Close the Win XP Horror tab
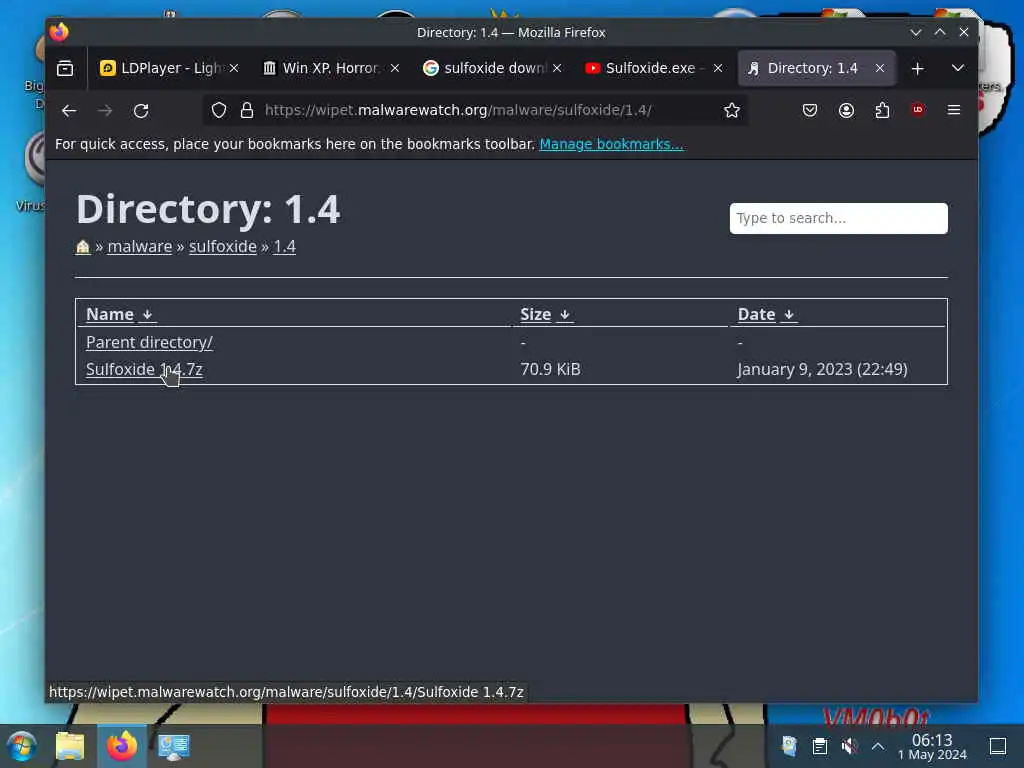 click(394, 68)
